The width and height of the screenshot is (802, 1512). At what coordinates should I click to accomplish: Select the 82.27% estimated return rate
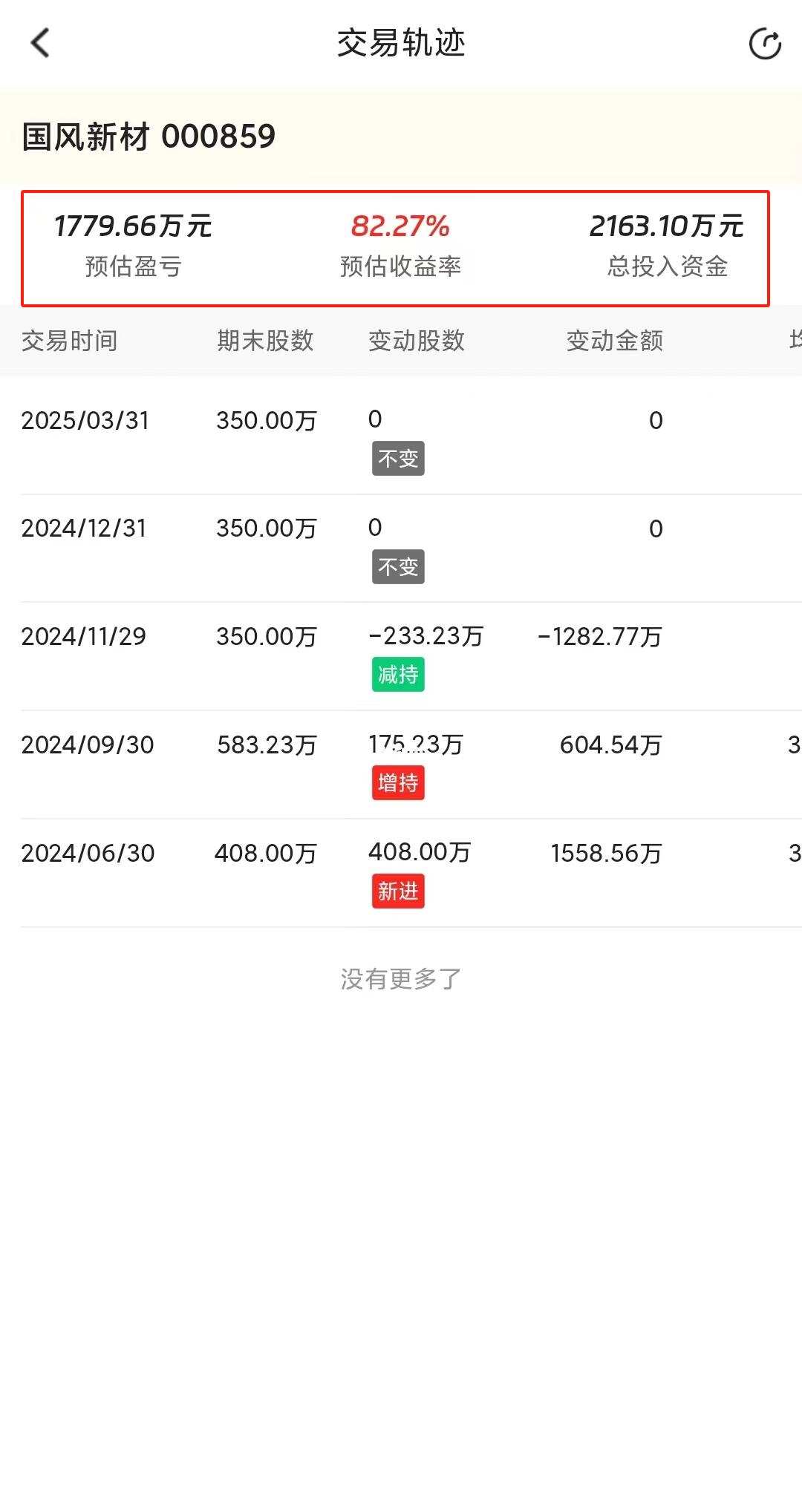(x=400, y=226)
